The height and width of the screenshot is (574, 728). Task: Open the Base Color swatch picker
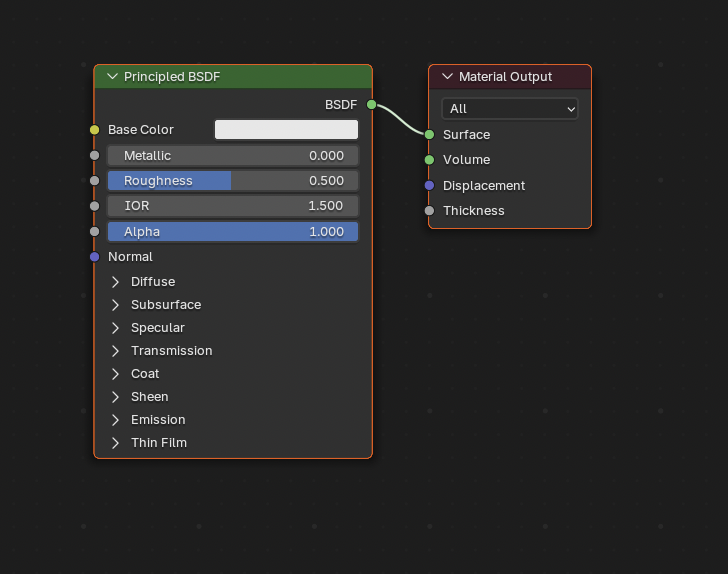pos(286,130)
